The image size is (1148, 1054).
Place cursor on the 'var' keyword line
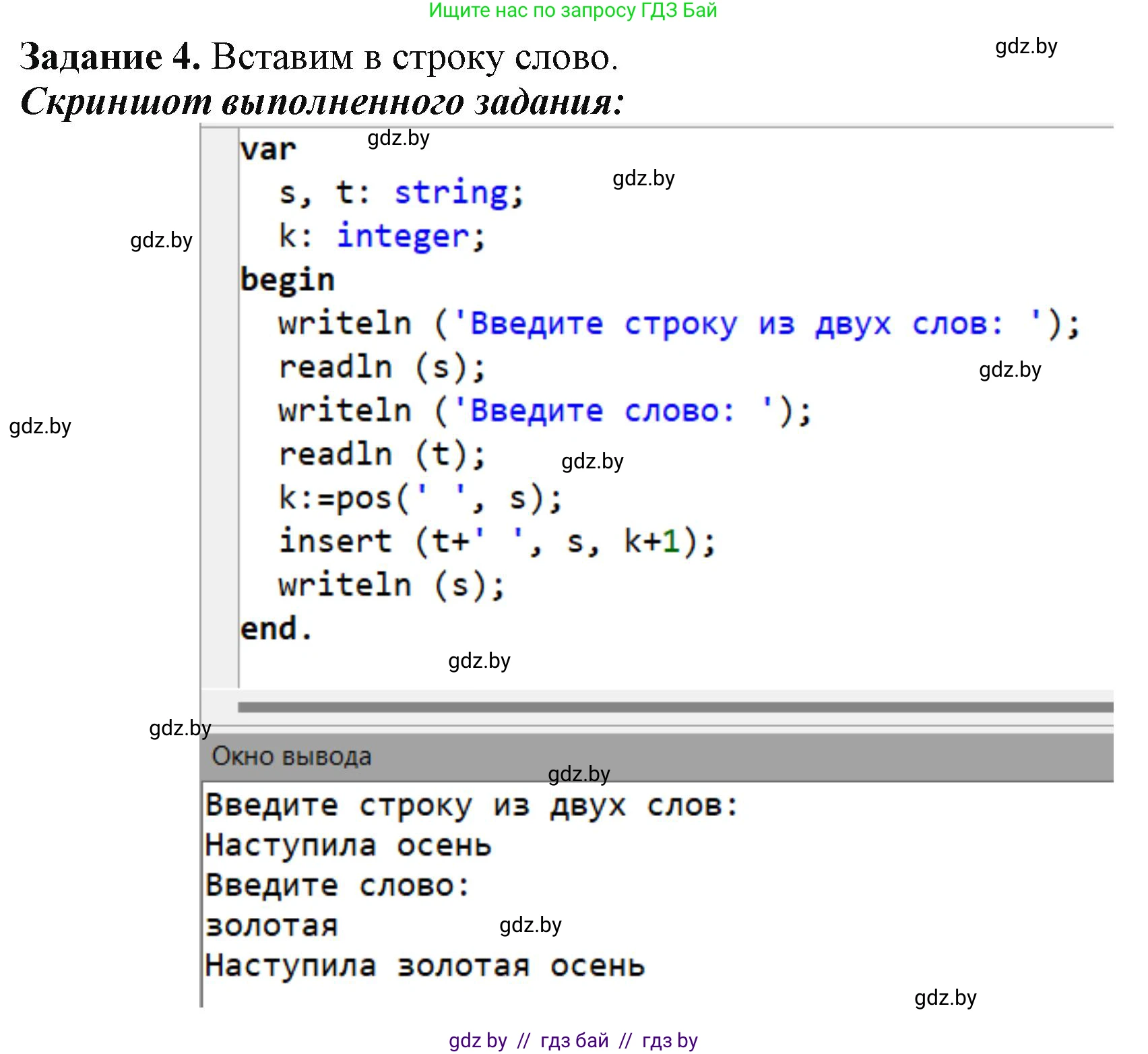pyautogui.click(x=268, y=150)
